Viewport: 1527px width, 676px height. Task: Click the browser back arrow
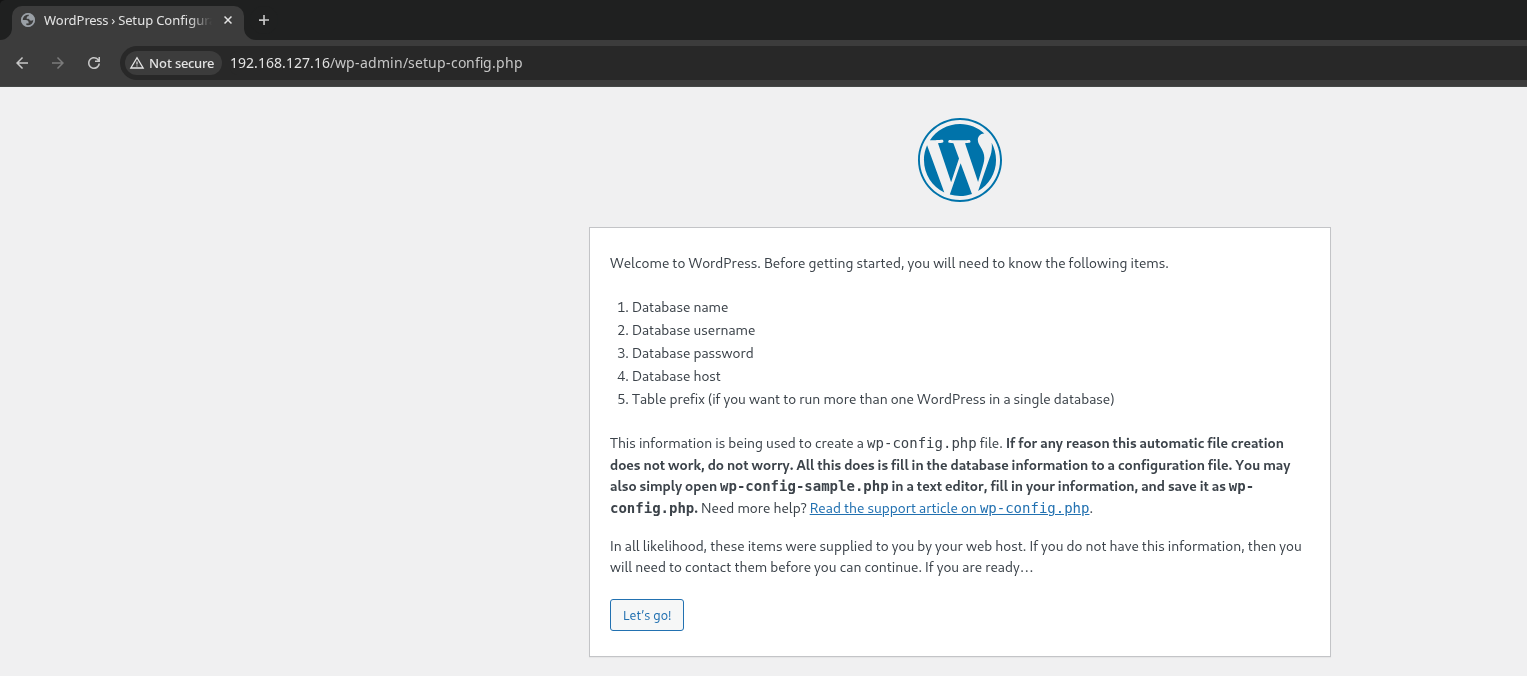(x=22, y=63)
